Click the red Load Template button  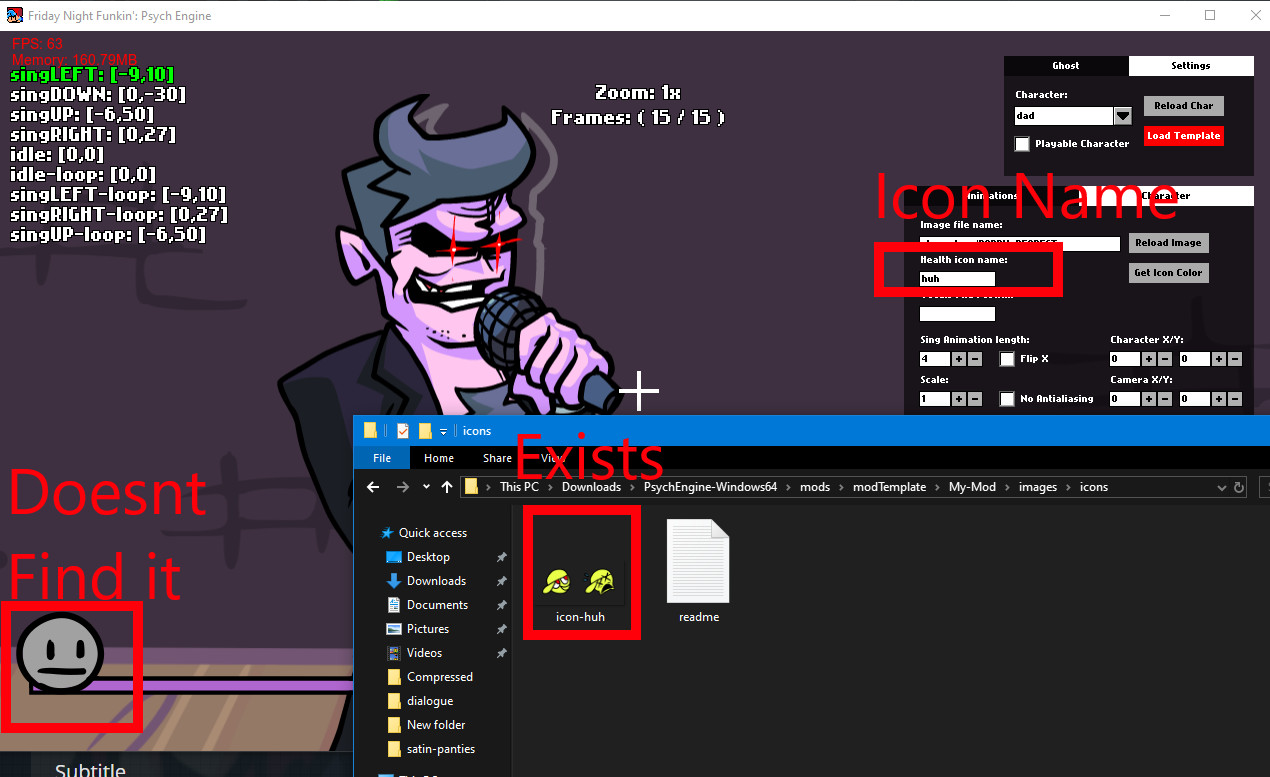[1183, 136]
